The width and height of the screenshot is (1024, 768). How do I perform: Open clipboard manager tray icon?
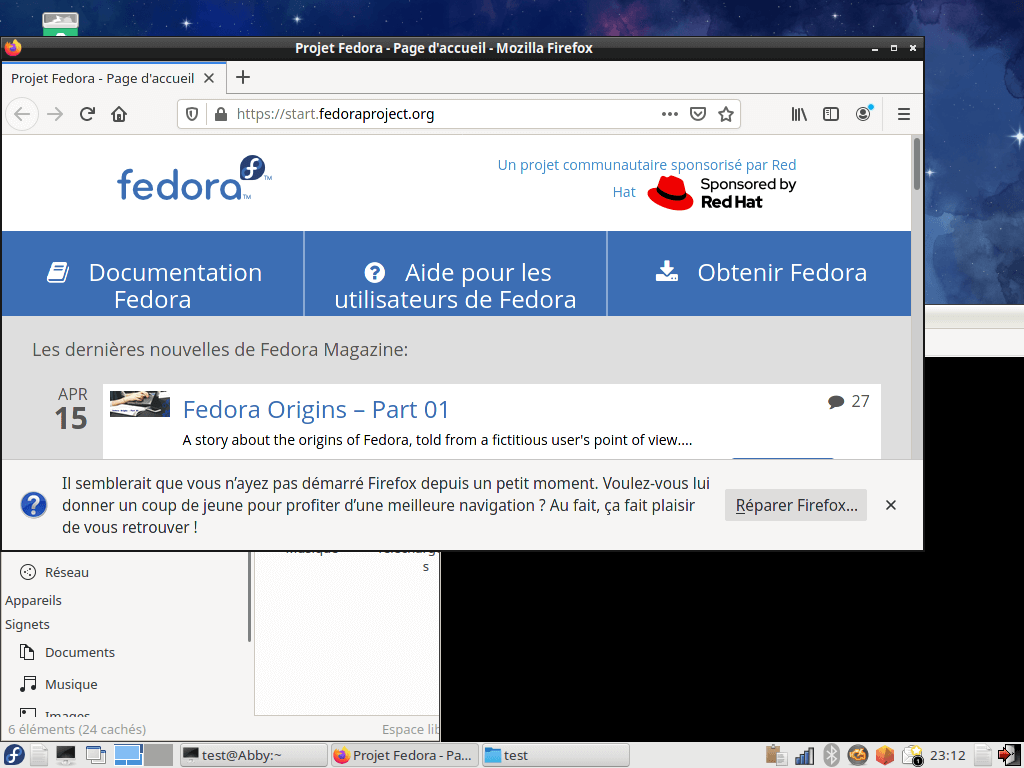tap(776, 755)
